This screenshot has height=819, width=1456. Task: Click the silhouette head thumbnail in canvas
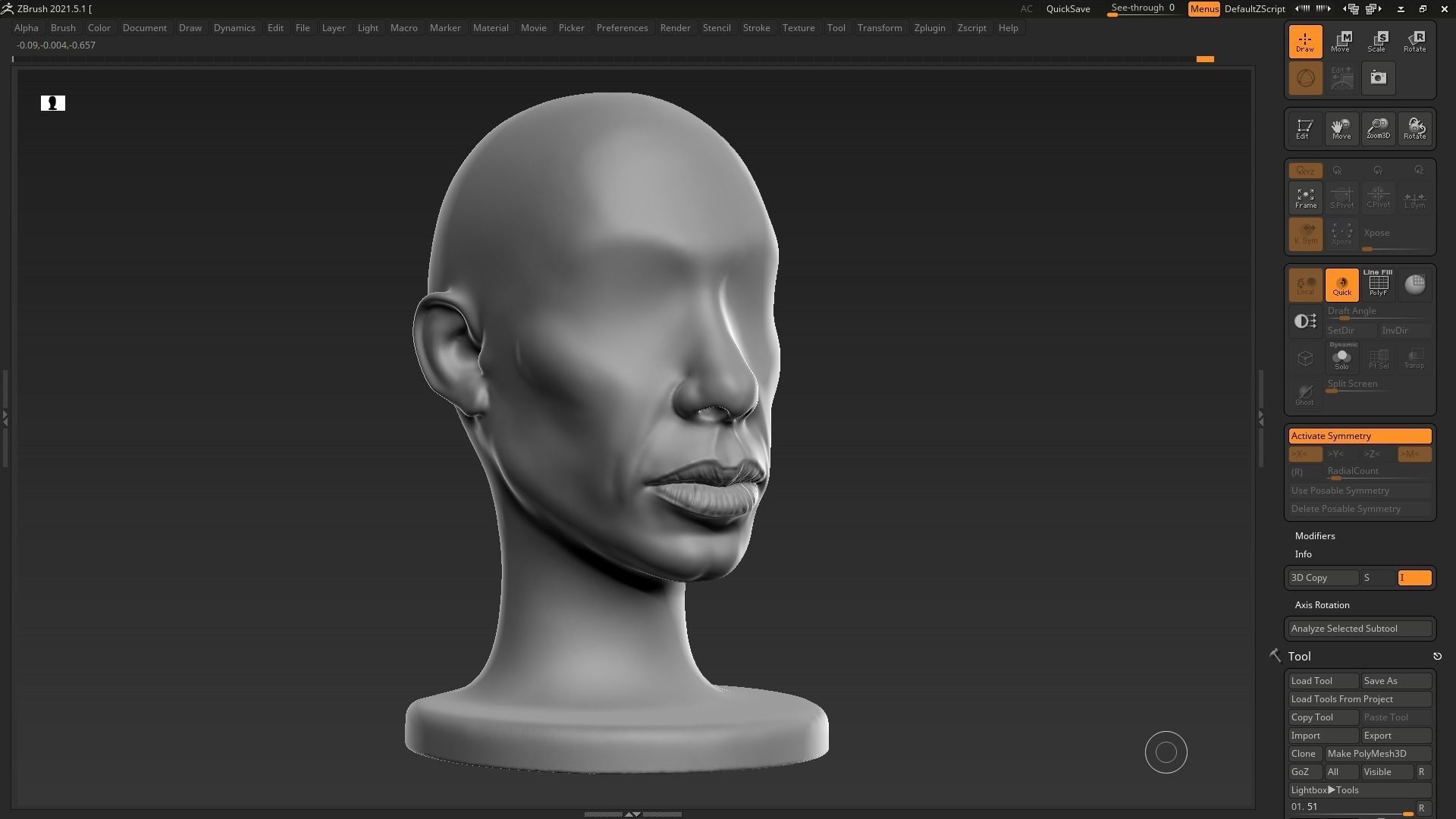[53, 103]
